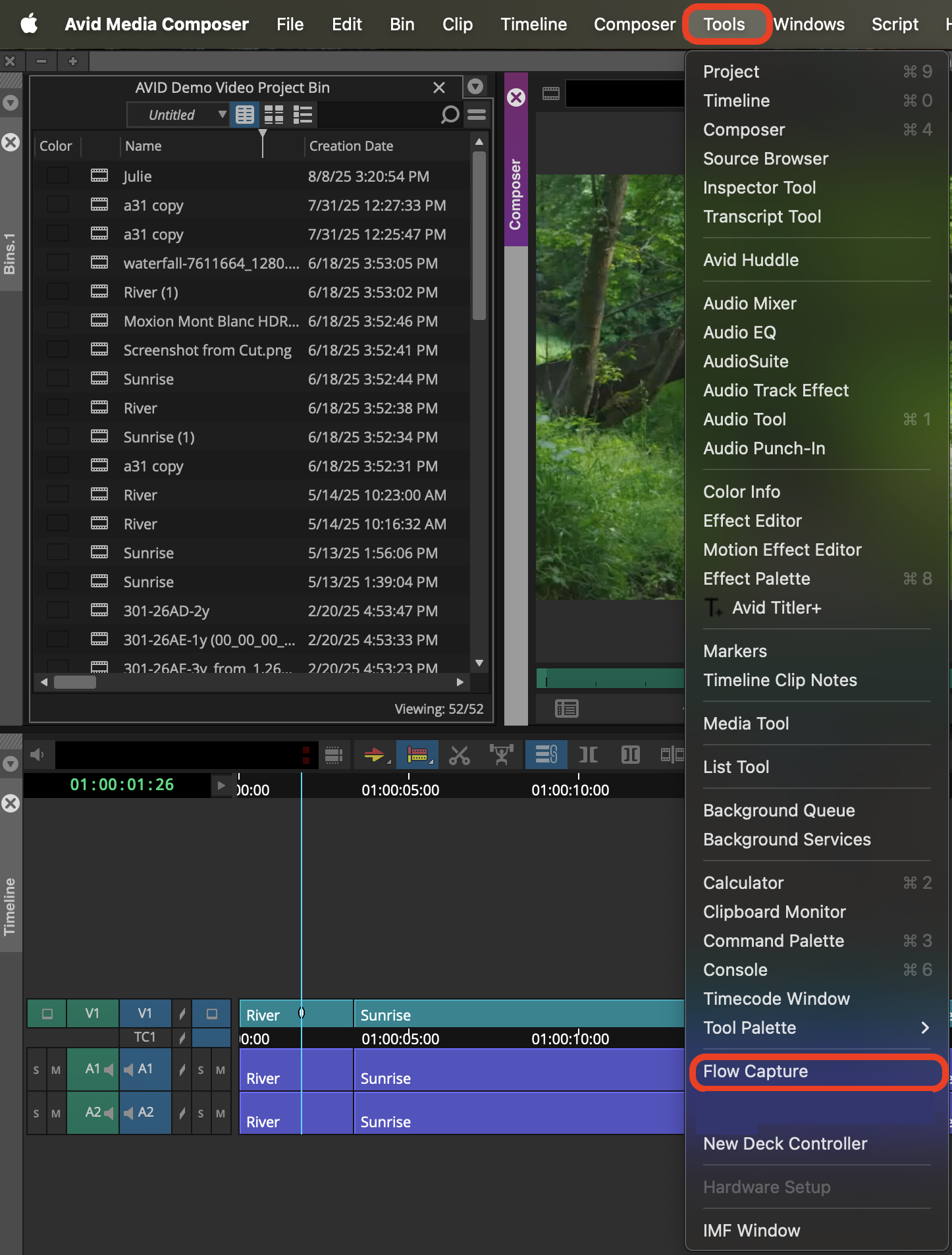The width and height of the screenshot is (952, 1255).
Task: Toggle source track A1 selector
Action: [92, 1070]
